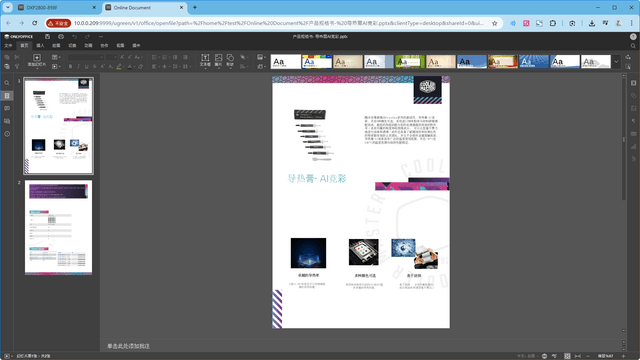The height and width of the screenshot is (360, 640).
Task: Reload the browser page
Action: (x=35, y=23)
